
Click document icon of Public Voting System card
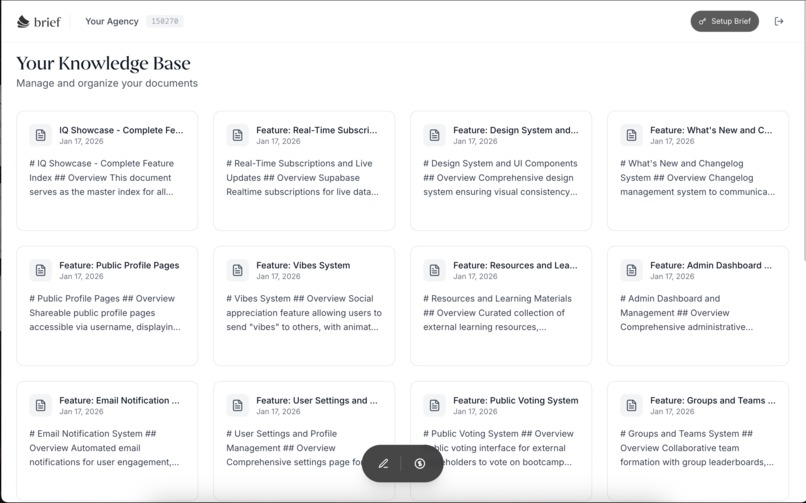(434, 405)
